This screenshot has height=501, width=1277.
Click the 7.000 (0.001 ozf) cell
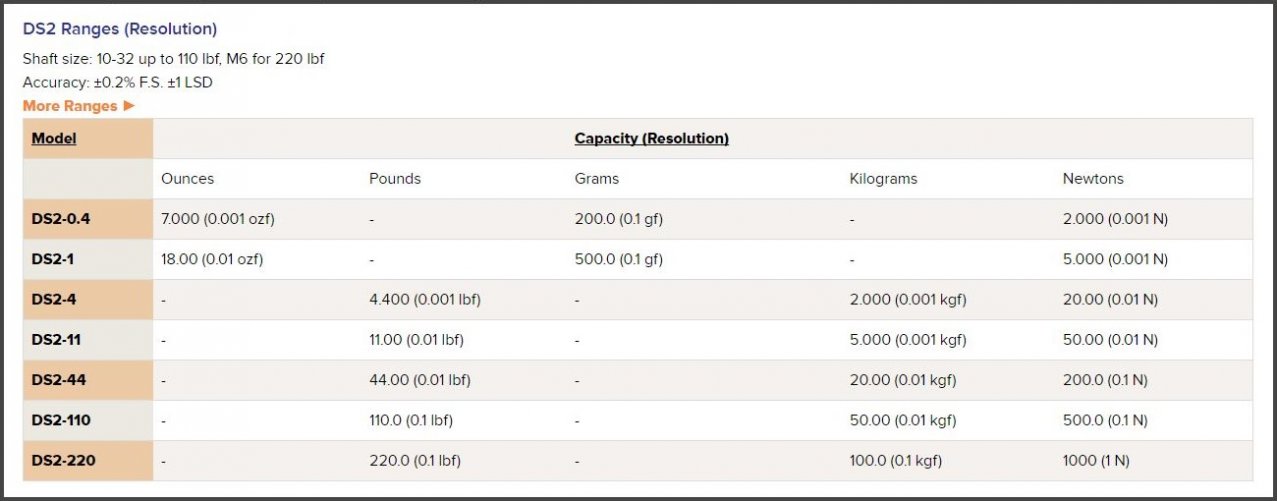tap(217, 219)
